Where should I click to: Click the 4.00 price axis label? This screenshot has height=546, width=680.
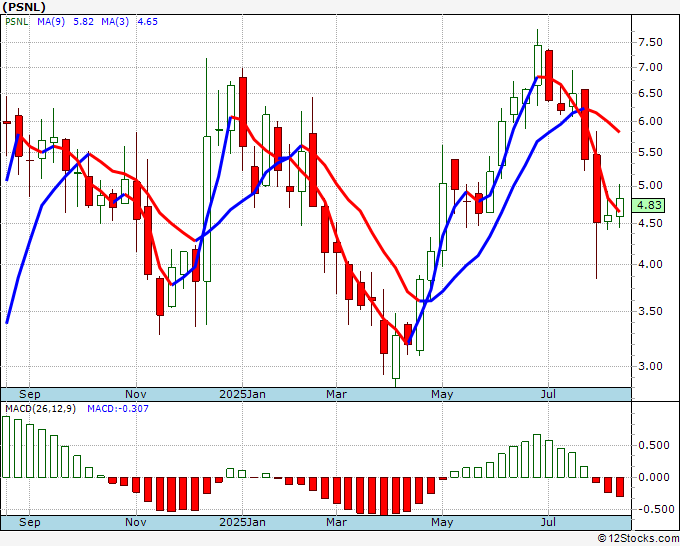coord(650,265)
